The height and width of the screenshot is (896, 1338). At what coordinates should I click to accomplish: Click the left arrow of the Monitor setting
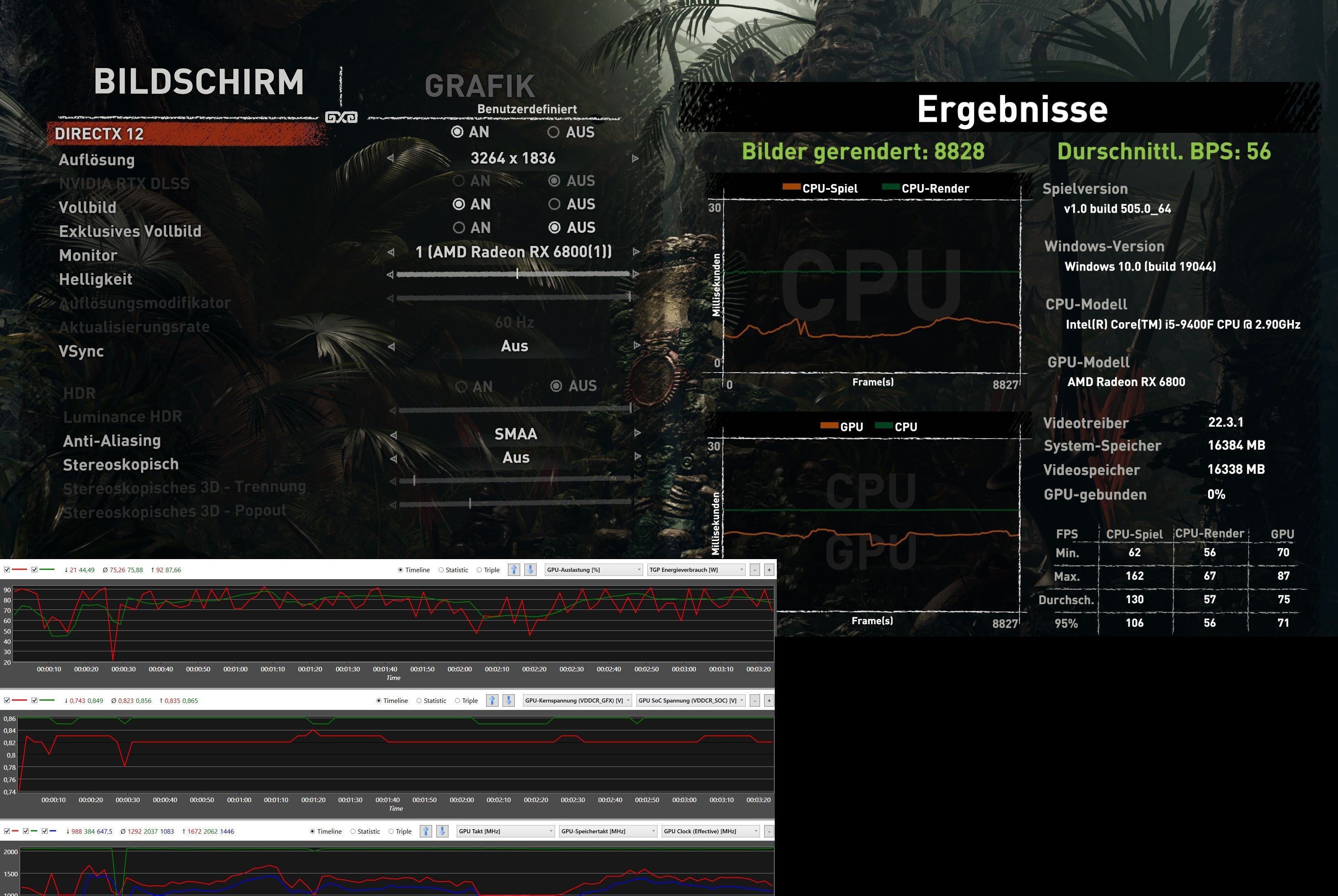(390, 252)
